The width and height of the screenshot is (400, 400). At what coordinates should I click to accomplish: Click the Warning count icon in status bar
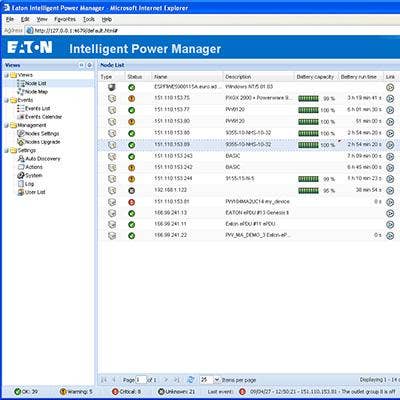click(x=63, y=391)
